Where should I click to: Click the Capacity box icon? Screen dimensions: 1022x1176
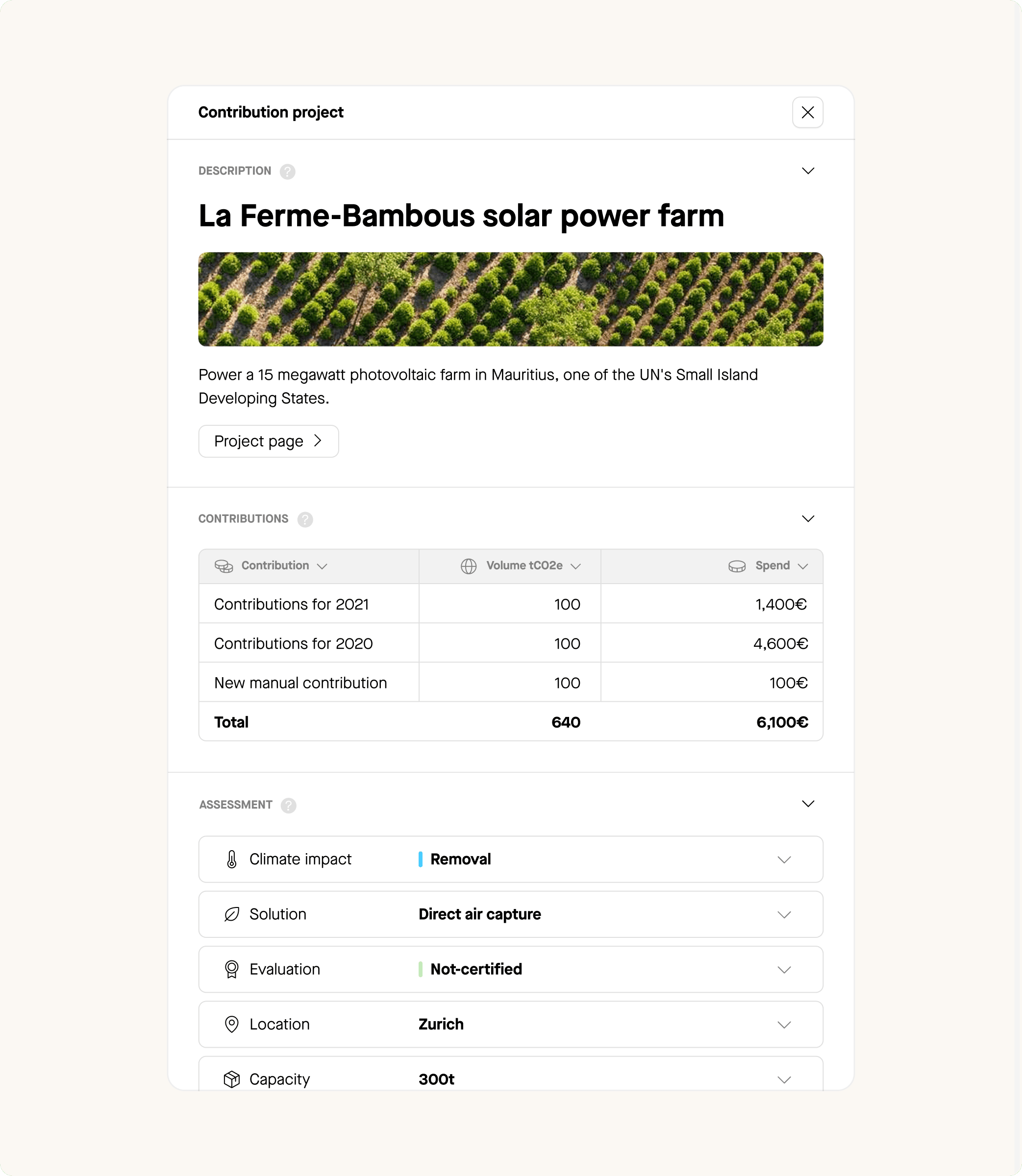pyautogui.click(x=231, y=1079)
